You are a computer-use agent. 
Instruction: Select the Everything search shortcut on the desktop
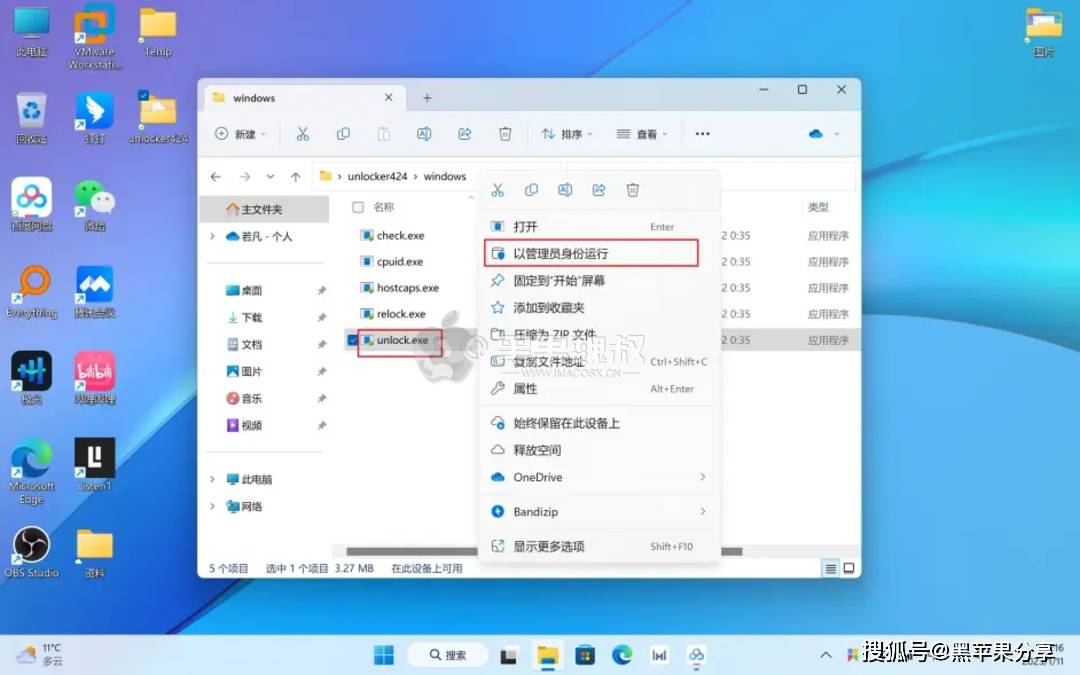tap(32, 292)
